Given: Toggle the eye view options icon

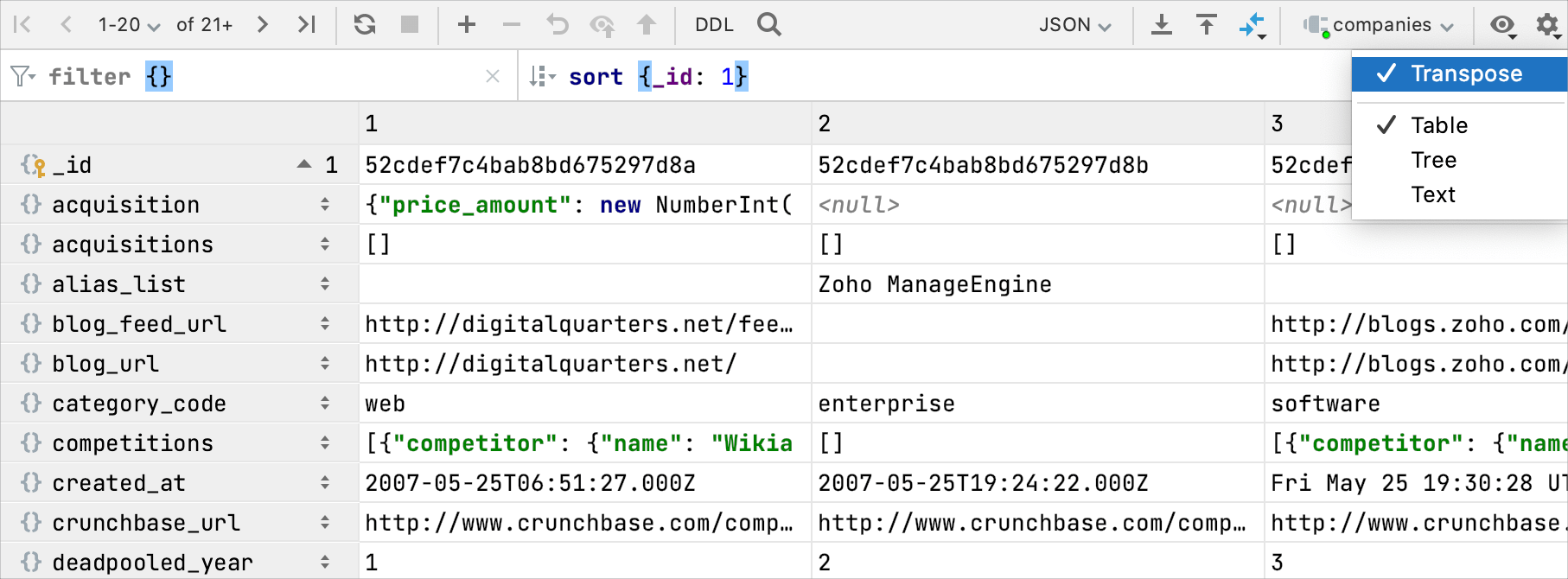Looking at the screenshot, I should click(1502, 24).
